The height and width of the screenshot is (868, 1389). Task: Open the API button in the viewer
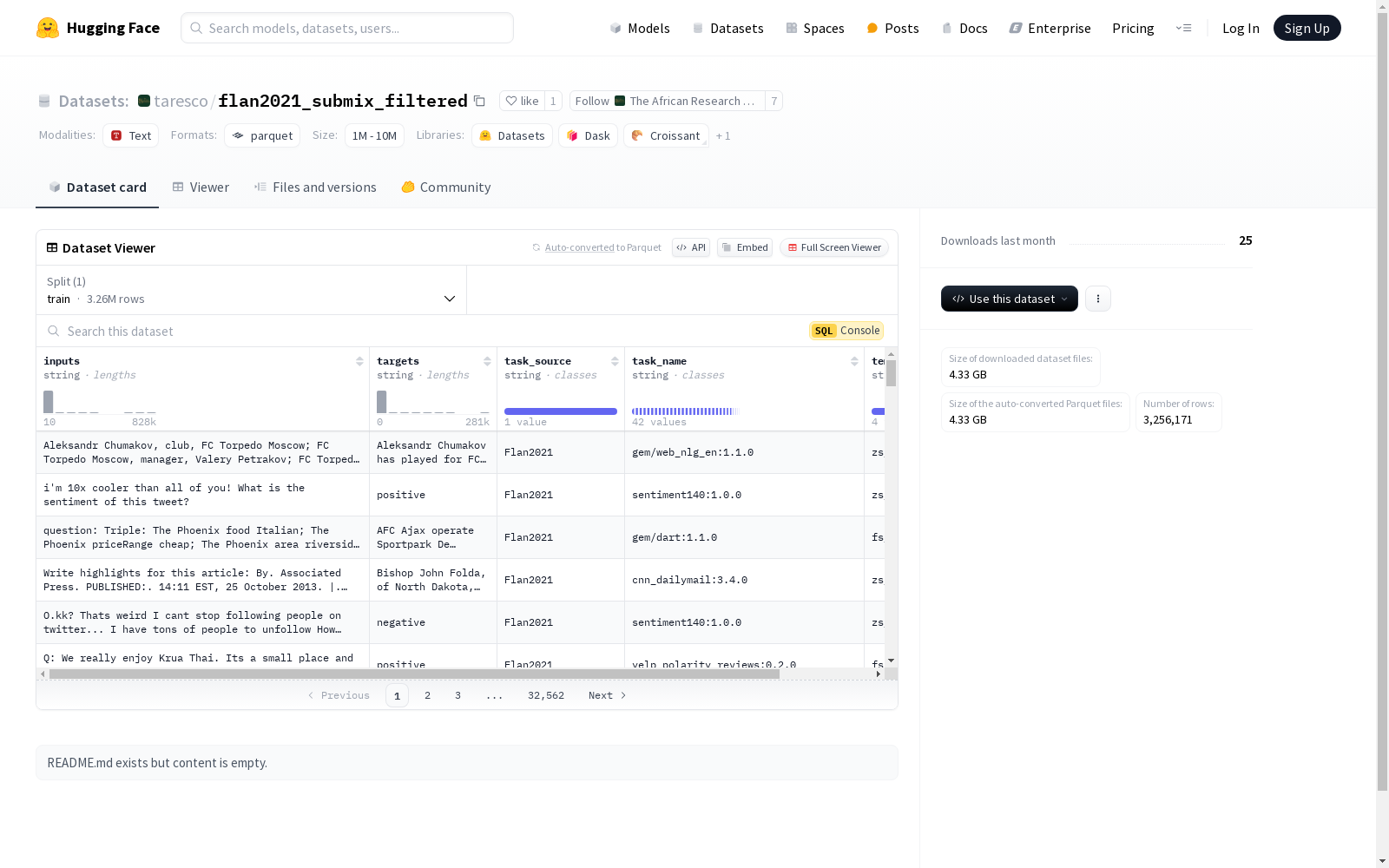point(691,247)
